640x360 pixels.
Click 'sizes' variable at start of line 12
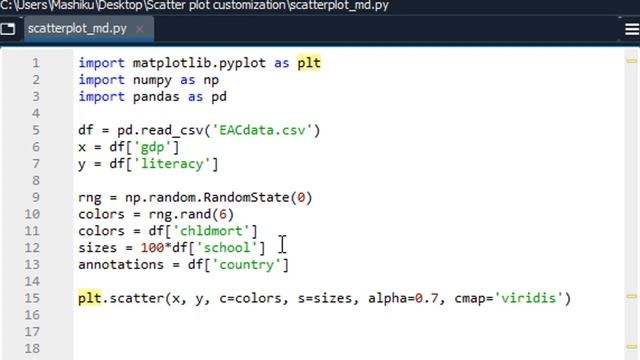pos(98,248)
